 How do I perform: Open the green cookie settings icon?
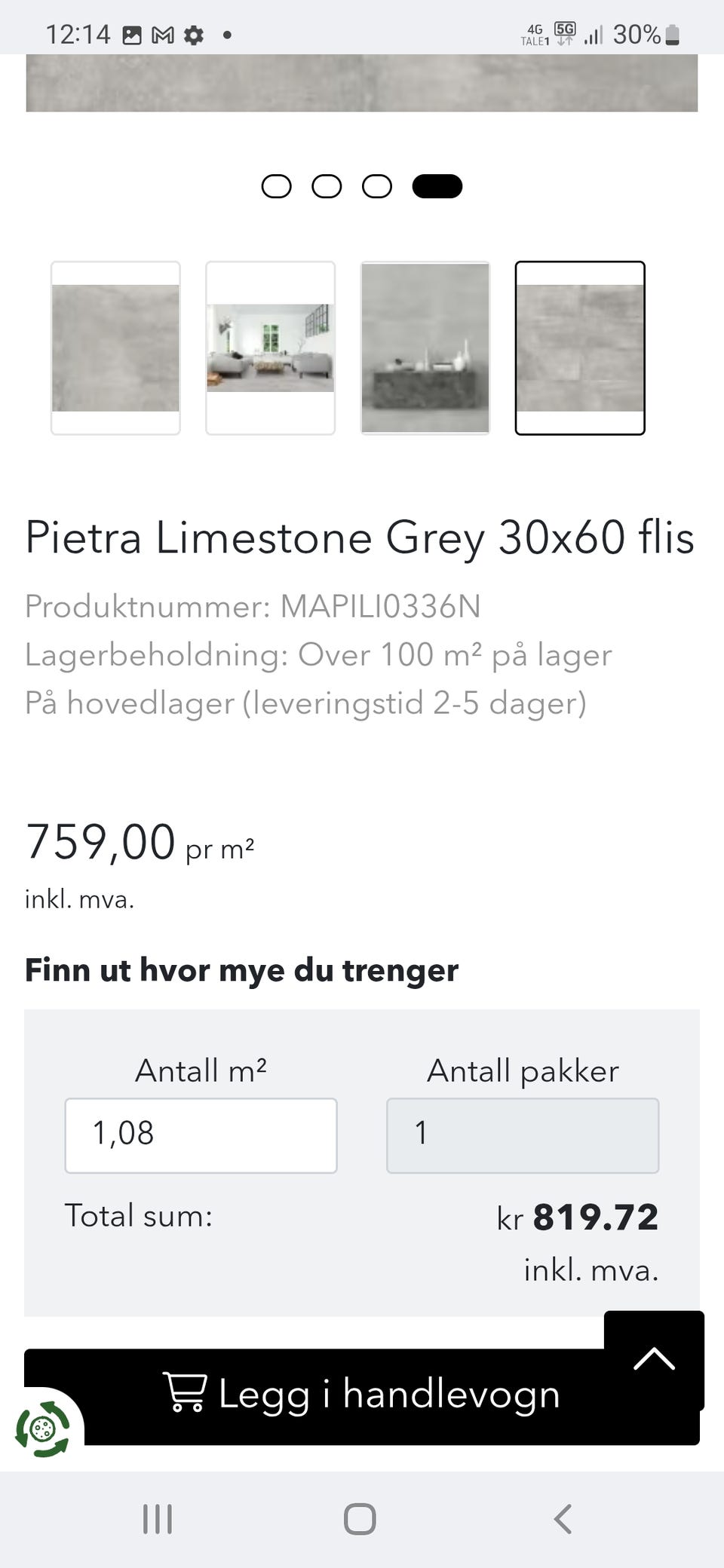(43, 1427)
